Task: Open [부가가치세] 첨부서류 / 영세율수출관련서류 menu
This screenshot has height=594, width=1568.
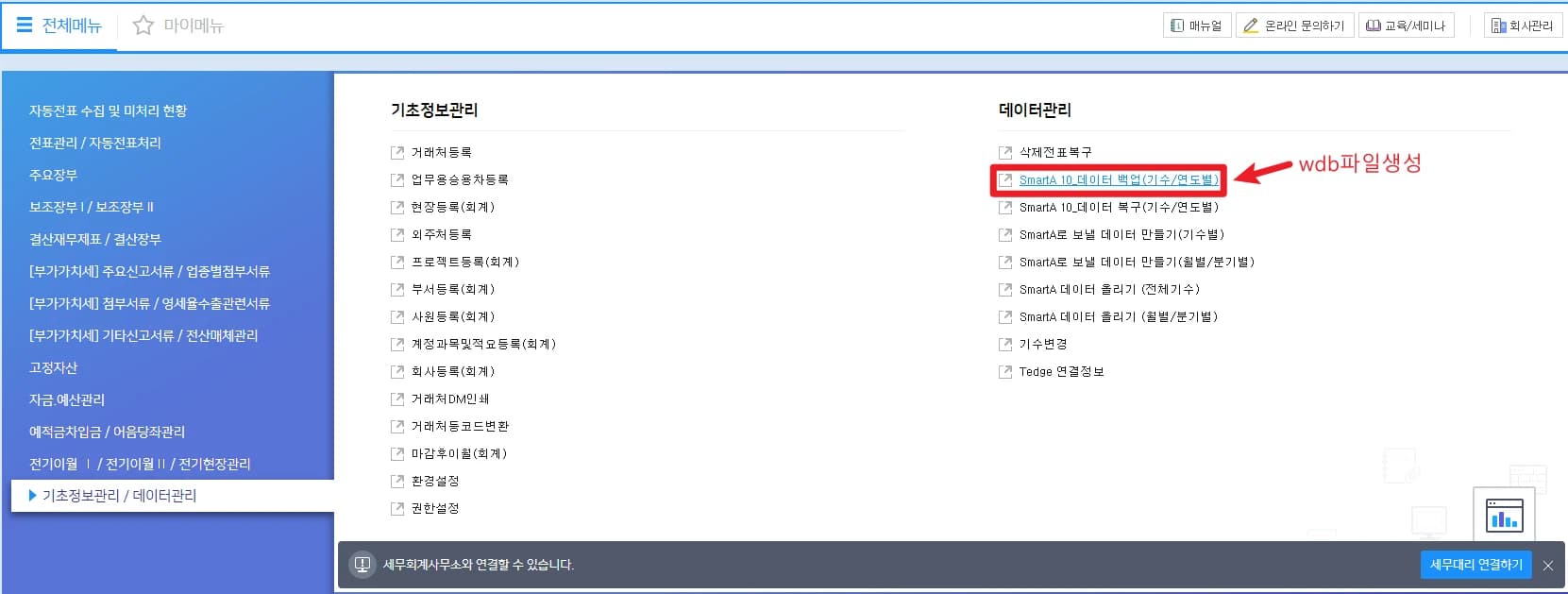Action: pyautogui.click(x=149, y=303)
